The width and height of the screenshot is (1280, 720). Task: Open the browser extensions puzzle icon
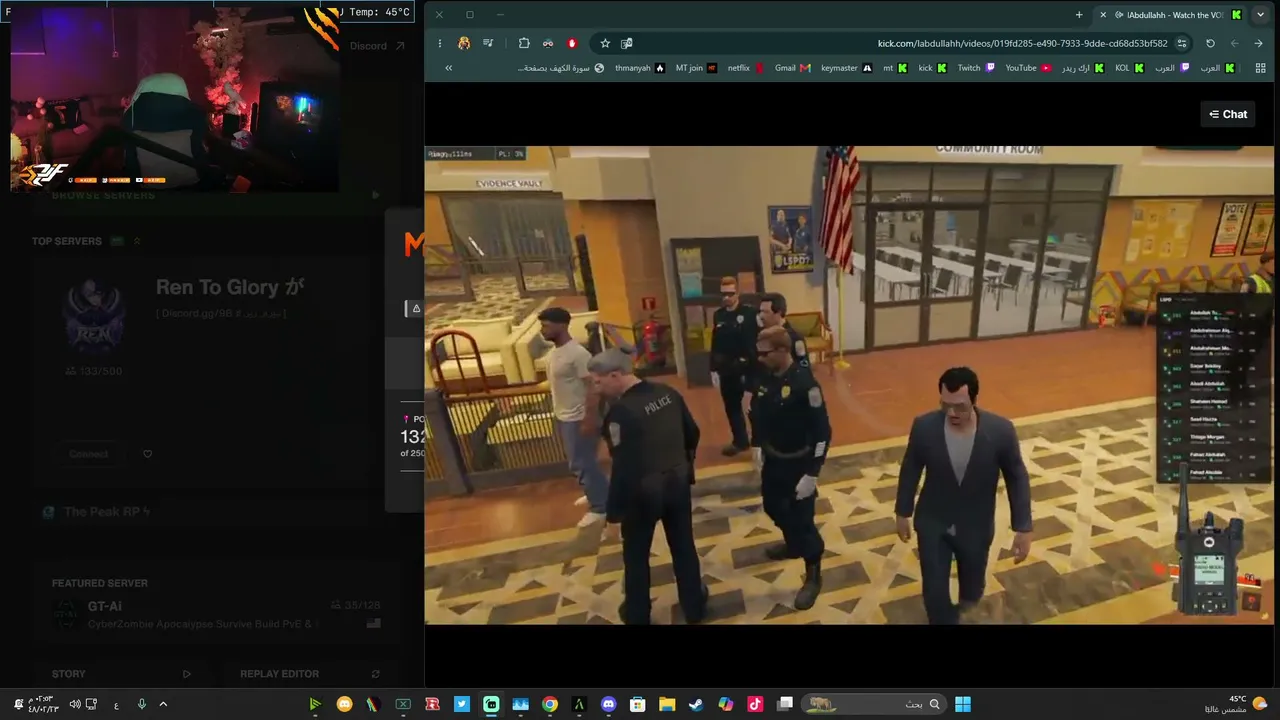click(x=524, y=43)
